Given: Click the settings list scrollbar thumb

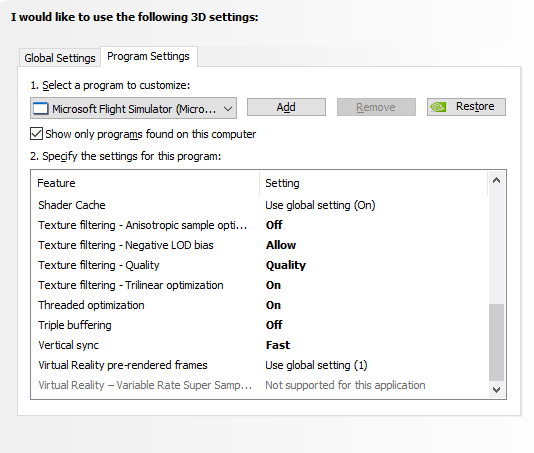Looking at the screenshot, I should pyautogui.click(x=497, y=342).
